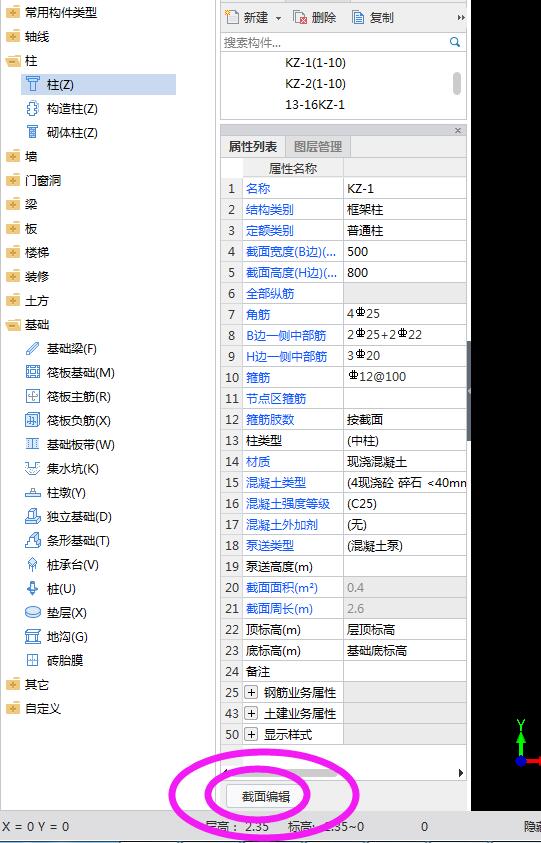The height and width of the screenshot is (843, 541).
Task: Expand 土建业务属性 row
Action: tap(251, 713)
